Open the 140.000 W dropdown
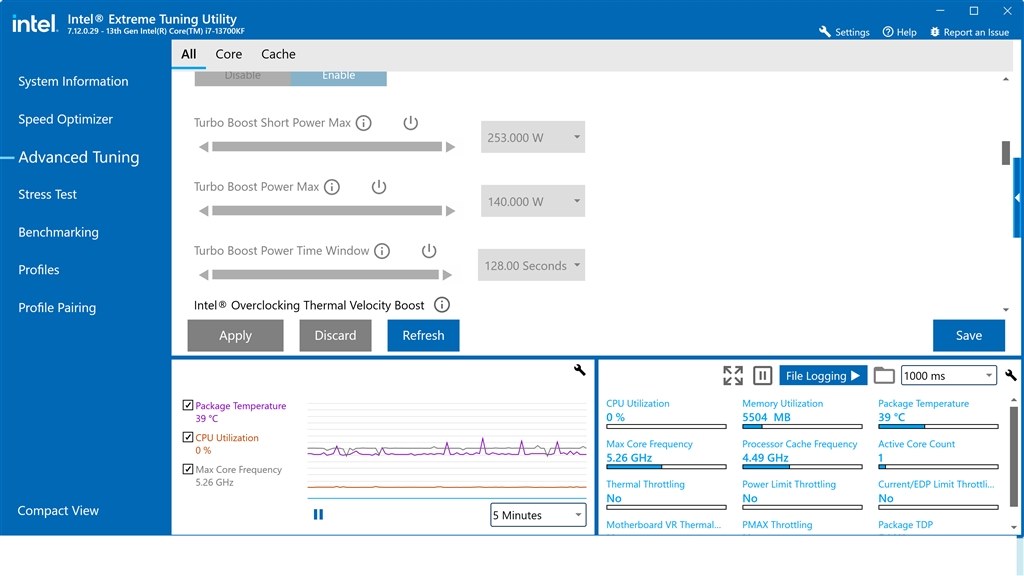The width and height of the screenshot is (1024, 576). tap(533, 201)
